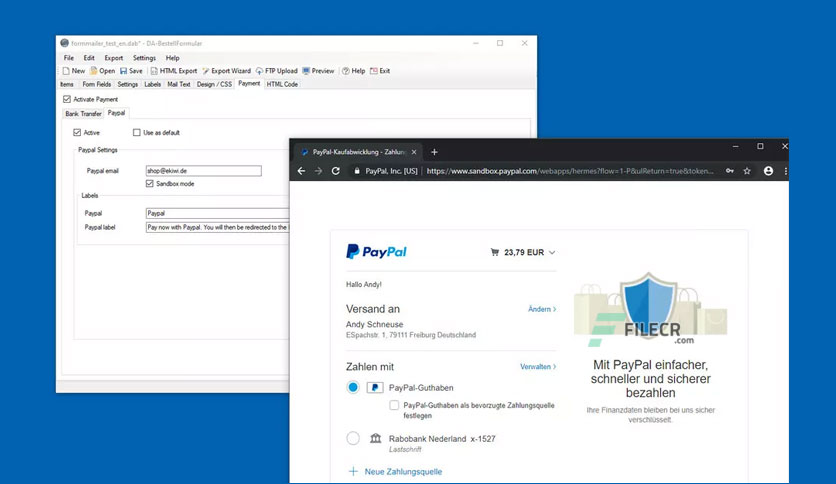
Task: Open a file with the Open toolbar icon
Action: click(94, 71)
